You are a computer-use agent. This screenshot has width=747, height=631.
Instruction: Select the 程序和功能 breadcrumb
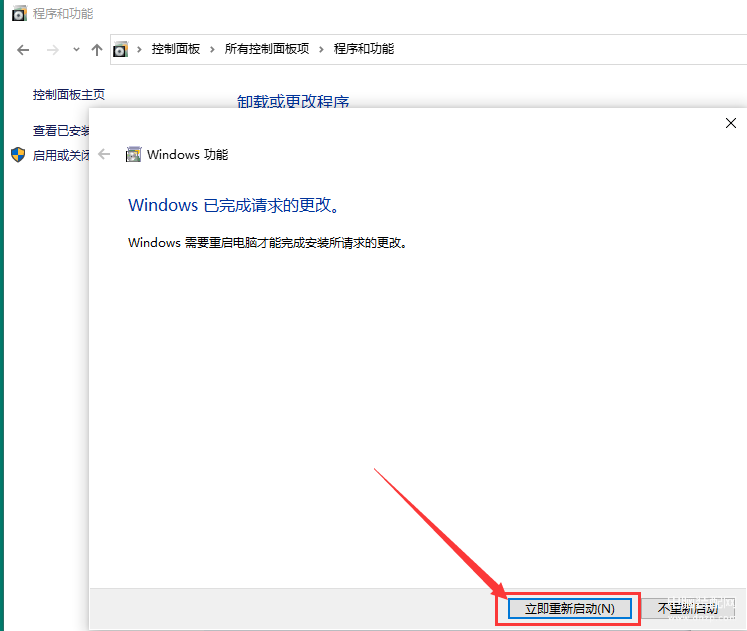[364, 49]
